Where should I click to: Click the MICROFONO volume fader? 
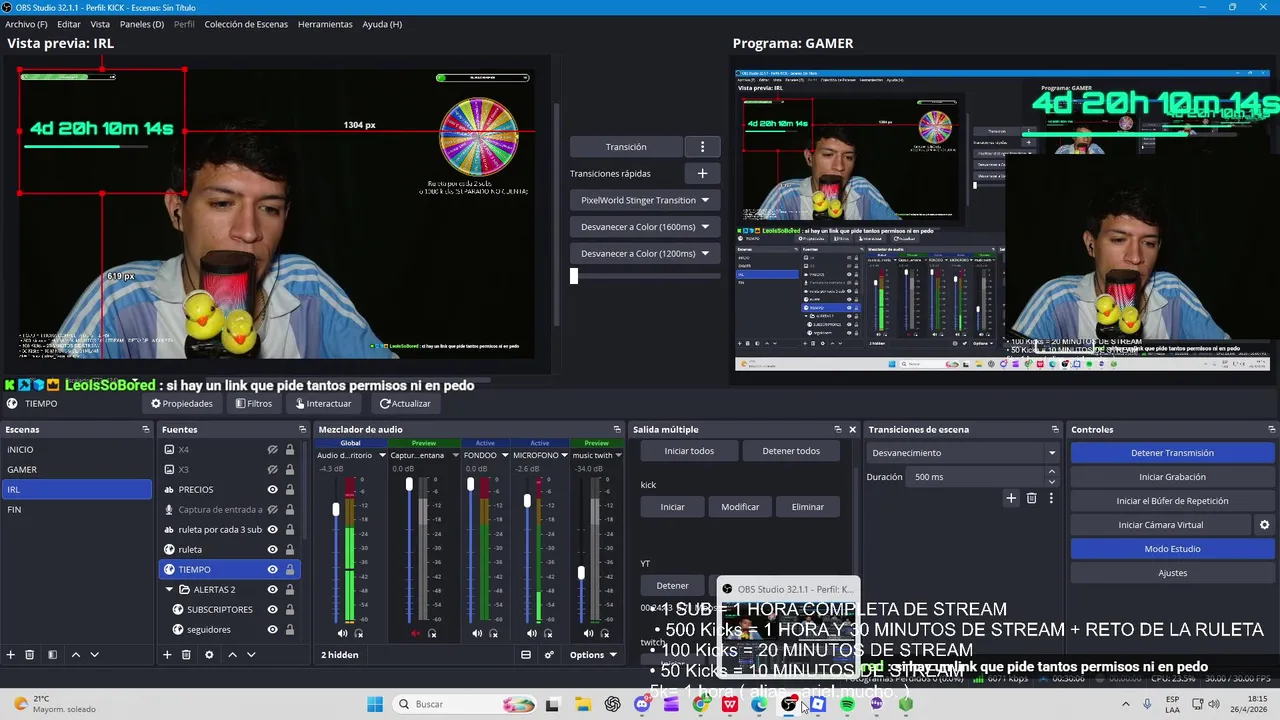pos(527,501)
